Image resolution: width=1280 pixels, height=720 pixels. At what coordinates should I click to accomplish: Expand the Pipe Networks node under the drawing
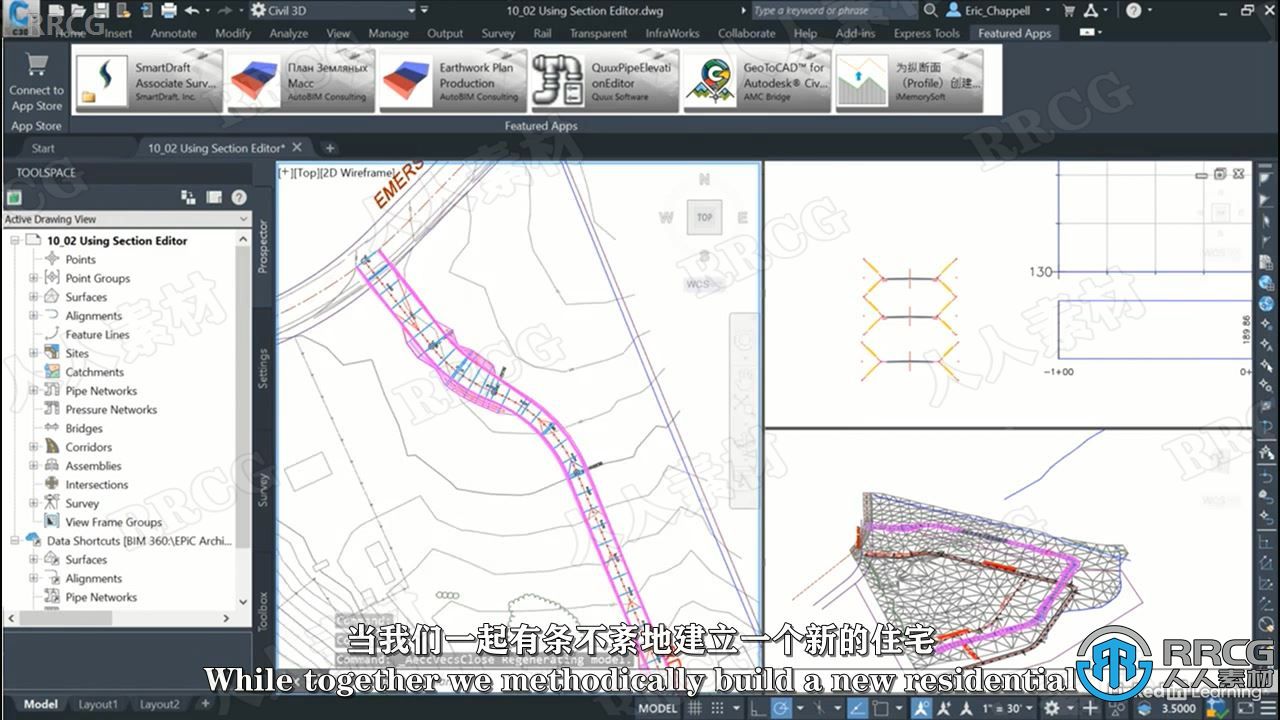[x=33, y=391]
